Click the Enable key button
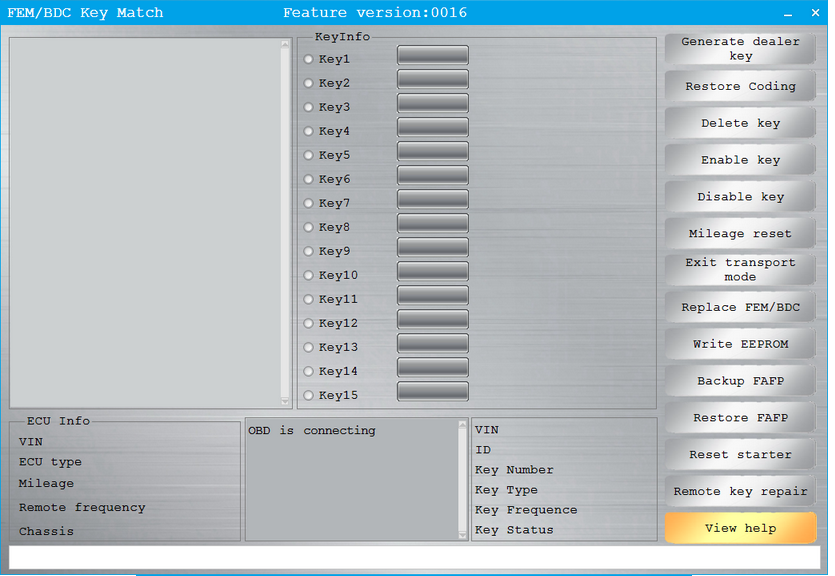This screenshot has width=835, height=576. pyautogui.click(x=740, y=160)
